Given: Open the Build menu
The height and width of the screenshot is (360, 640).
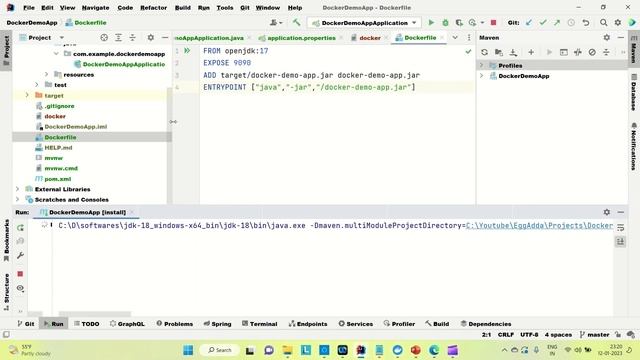Looking at the screenshot, I should [x=182, y=7].
